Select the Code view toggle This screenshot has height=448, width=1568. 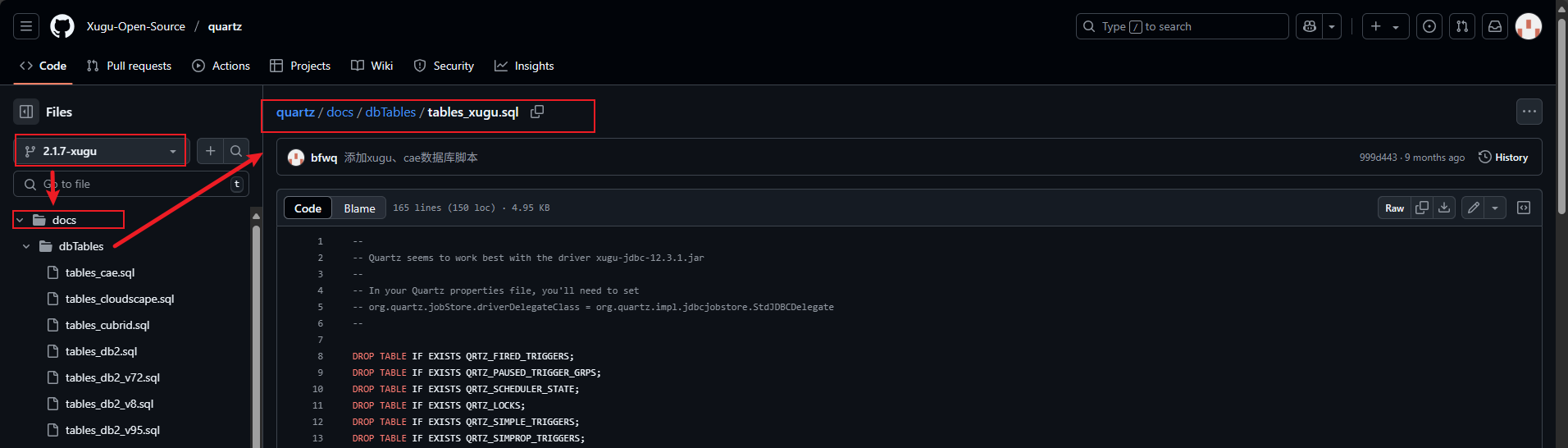(x=308, y=208)
